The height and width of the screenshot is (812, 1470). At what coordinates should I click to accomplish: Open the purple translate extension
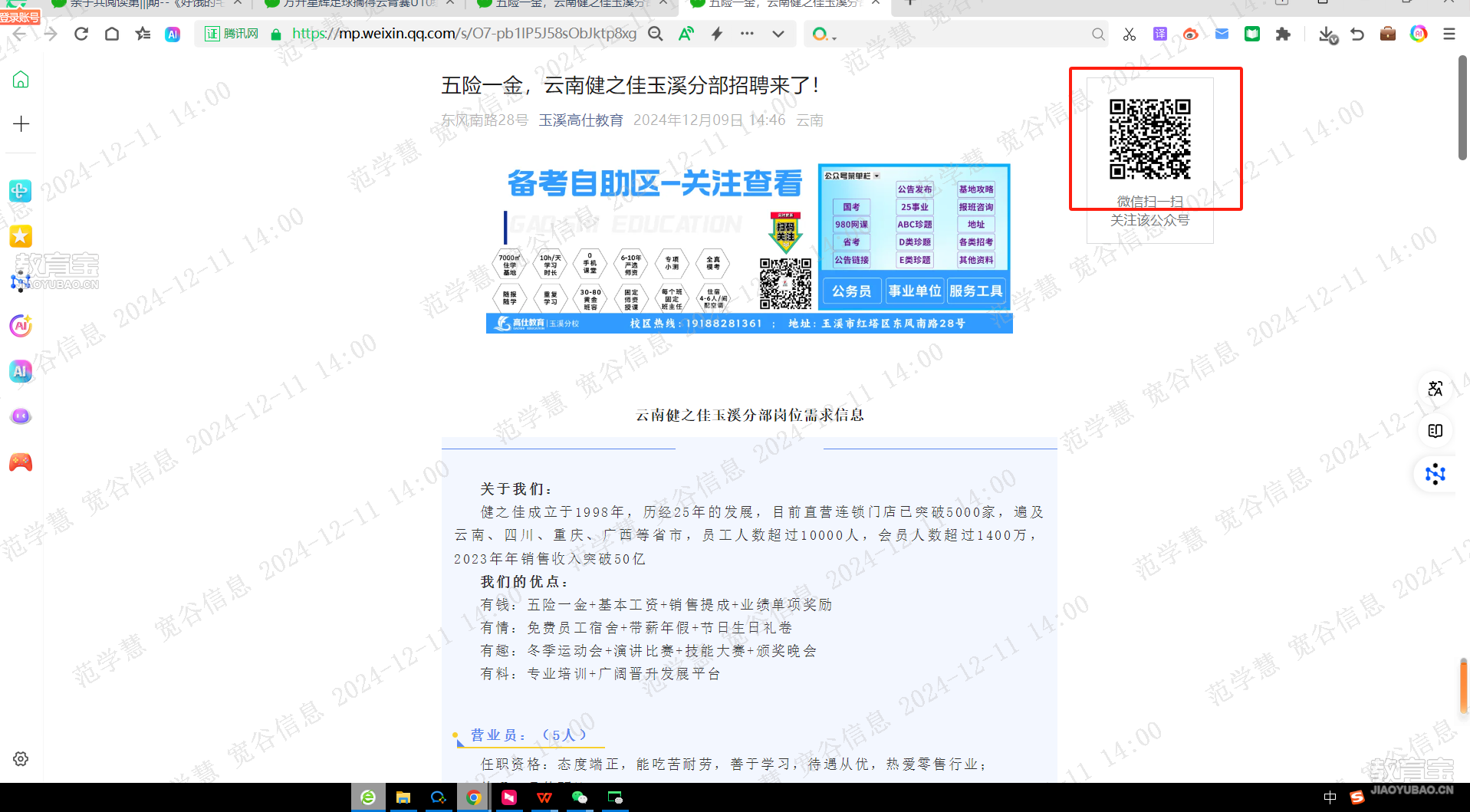(1160, 34)
